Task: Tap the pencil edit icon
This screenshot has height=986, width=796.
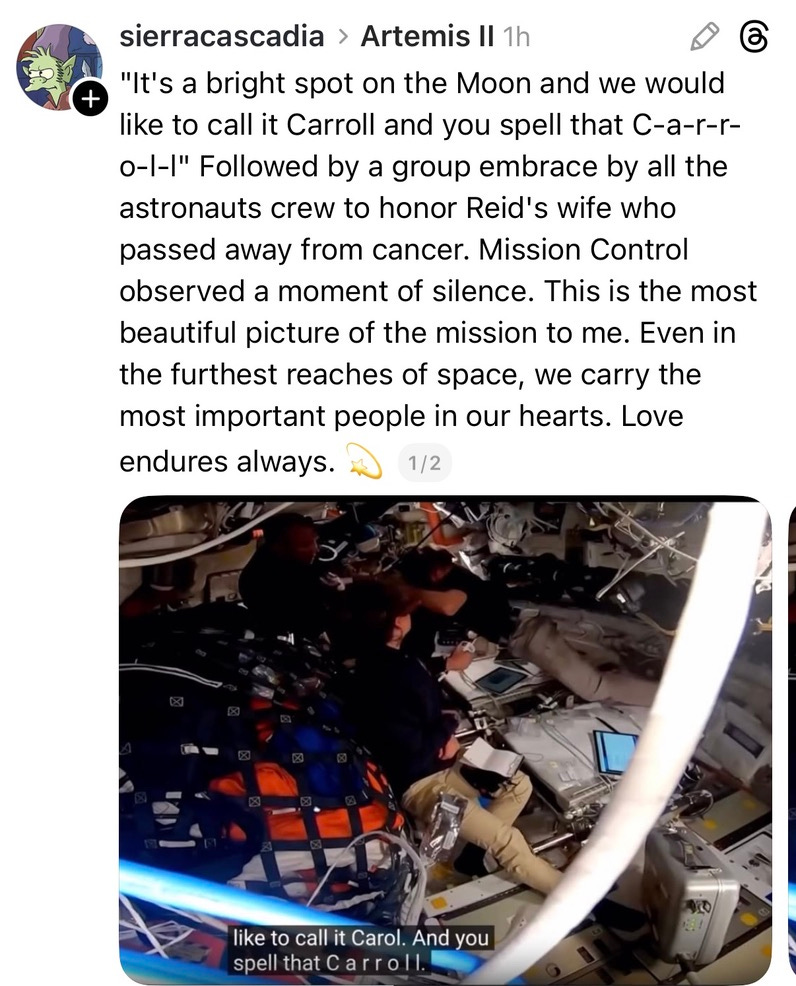Action: point(705,36)
